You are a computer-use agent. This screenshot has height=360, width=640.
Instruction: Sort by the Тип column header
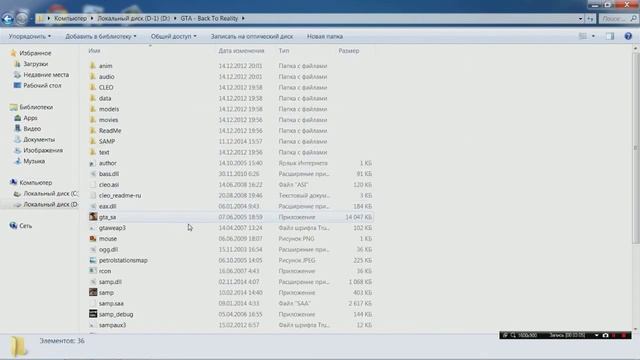click(284, 51)
